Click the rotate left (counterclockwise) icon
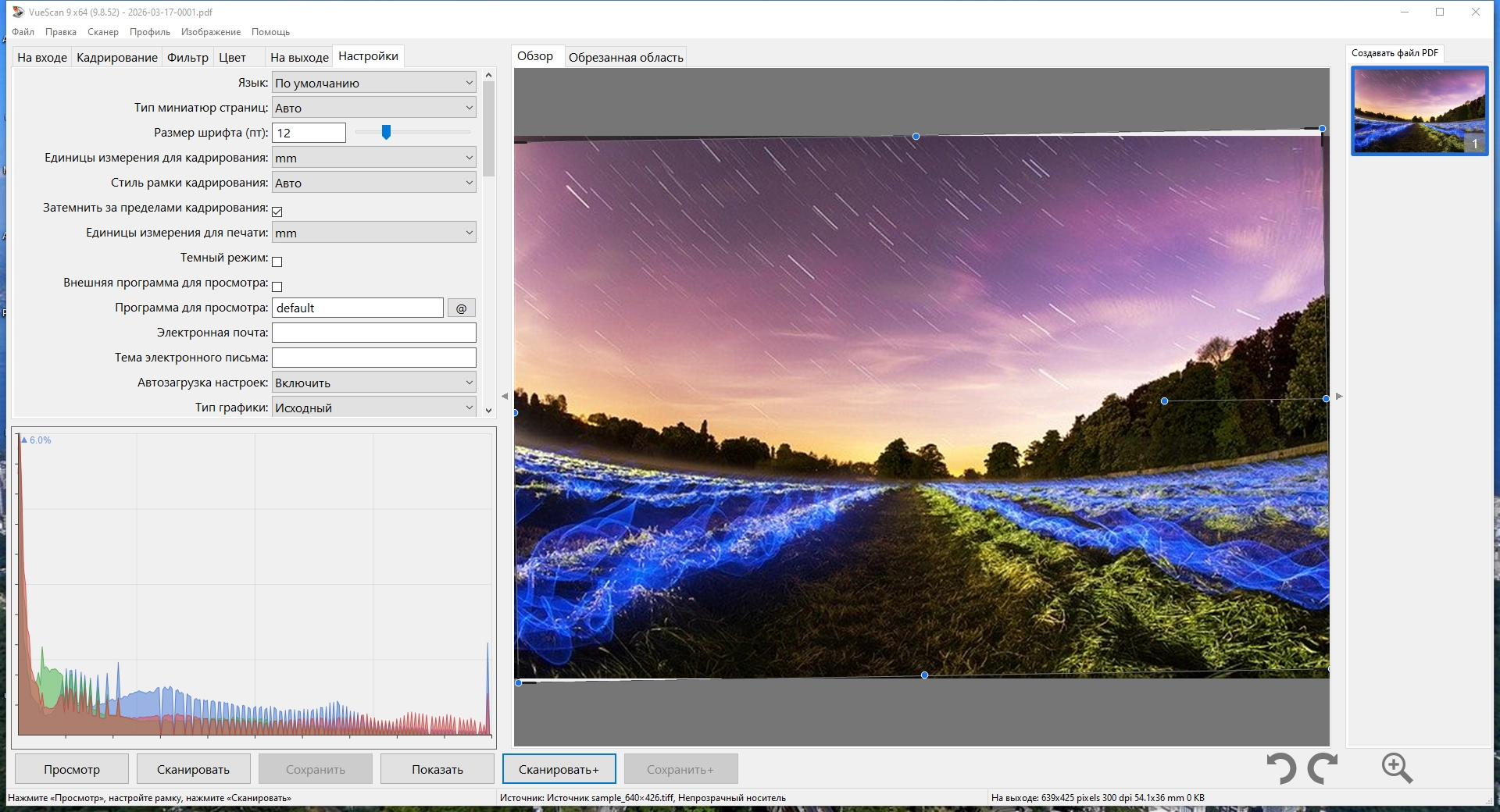Screen dimensions: 1500x812 [1280, 768]
